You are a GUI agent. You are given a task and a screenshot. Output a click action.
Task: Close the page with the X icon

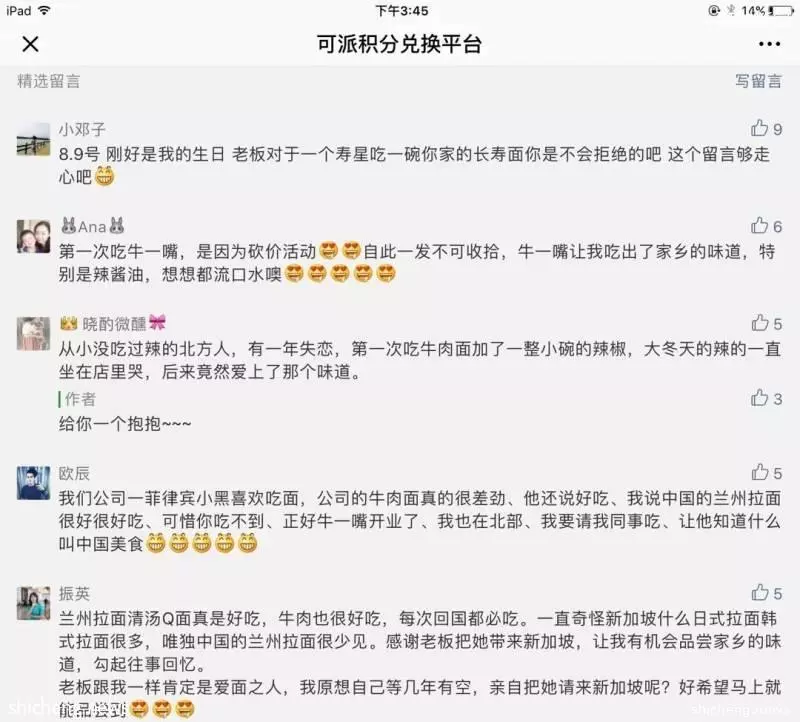(x=31, y=44)
